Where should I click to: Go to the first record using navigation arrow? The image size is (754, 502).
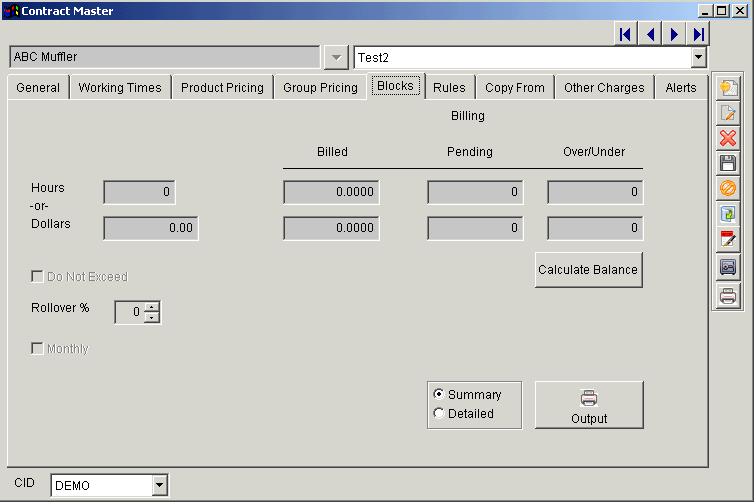625,34
